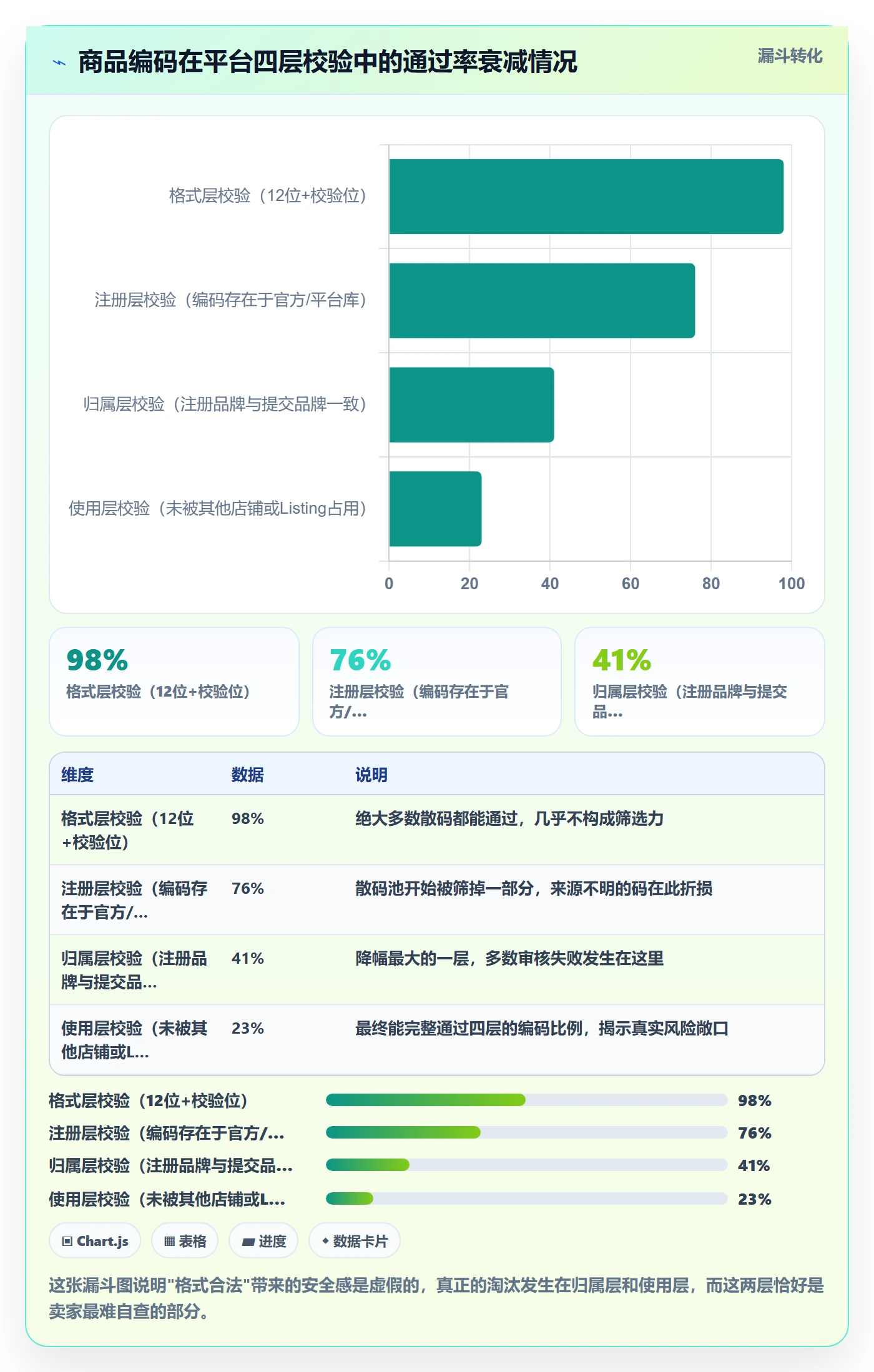Screen dimensions: 874x1372
Task: Click the 76% cell in the table
Action: click(x=248, y=888)
